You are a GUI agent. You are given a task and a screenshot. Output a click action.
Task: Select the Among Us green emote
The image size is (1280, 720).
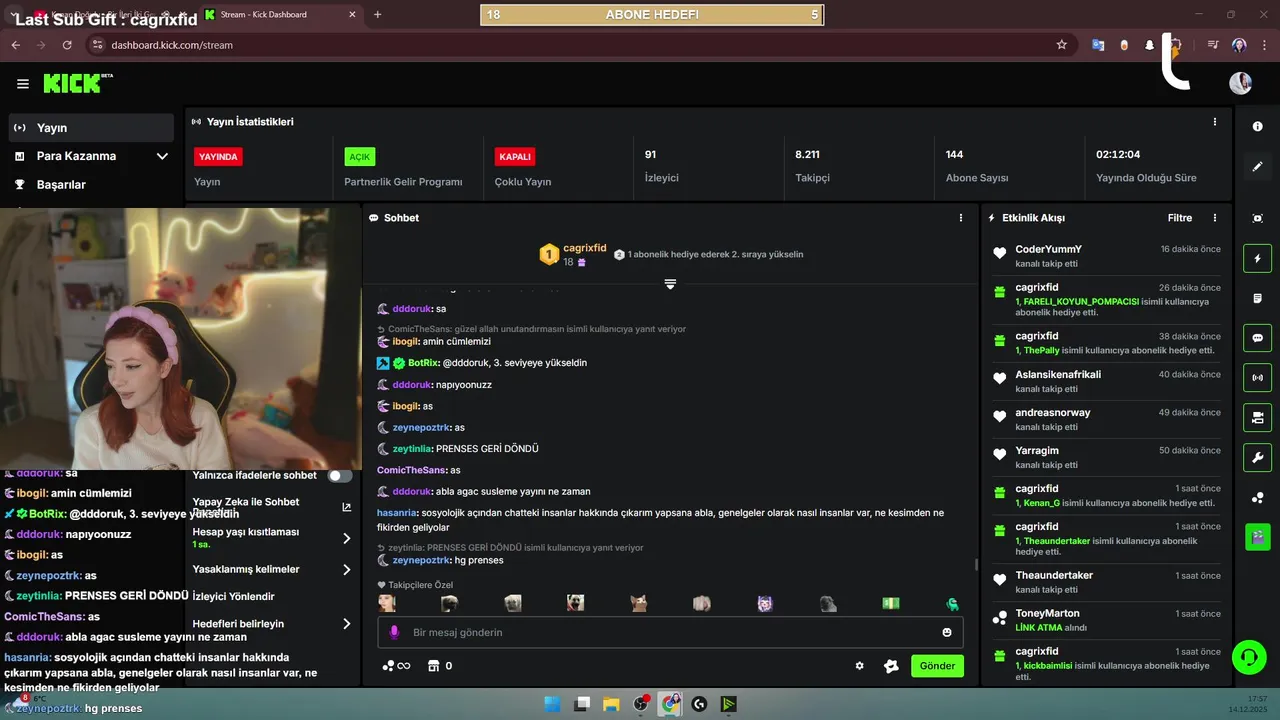[953, 604]
